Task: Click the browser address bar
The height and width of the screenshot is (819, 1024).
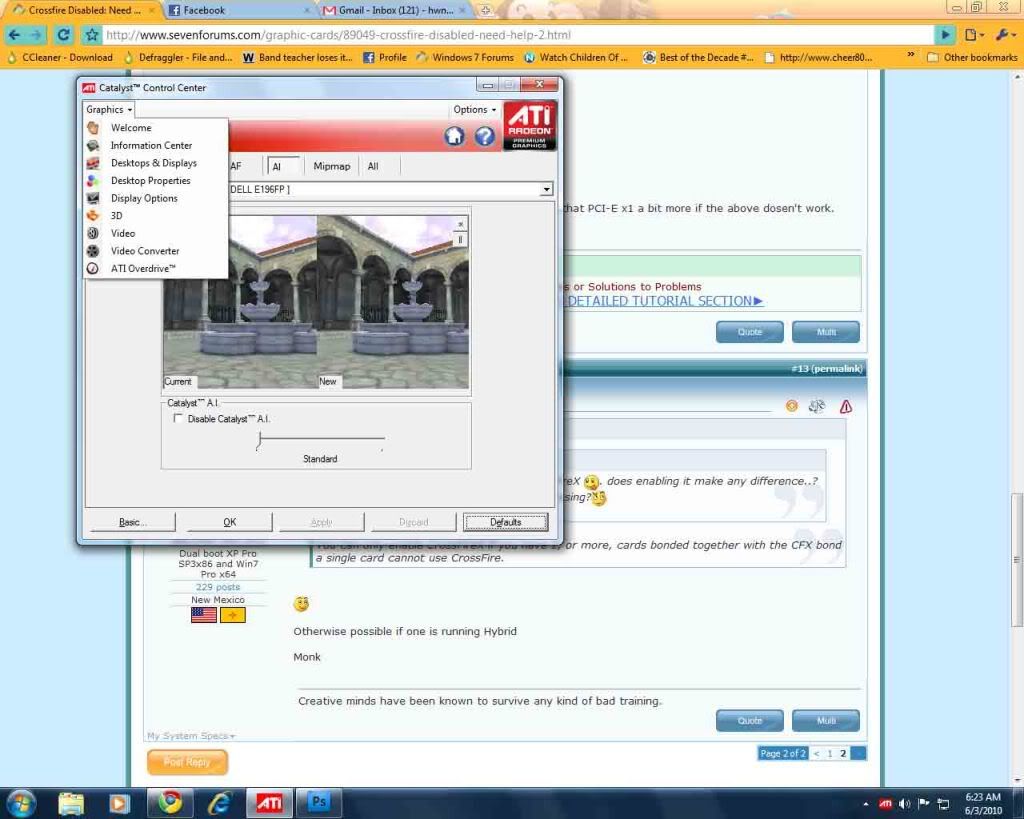Action: pos(519,35)
